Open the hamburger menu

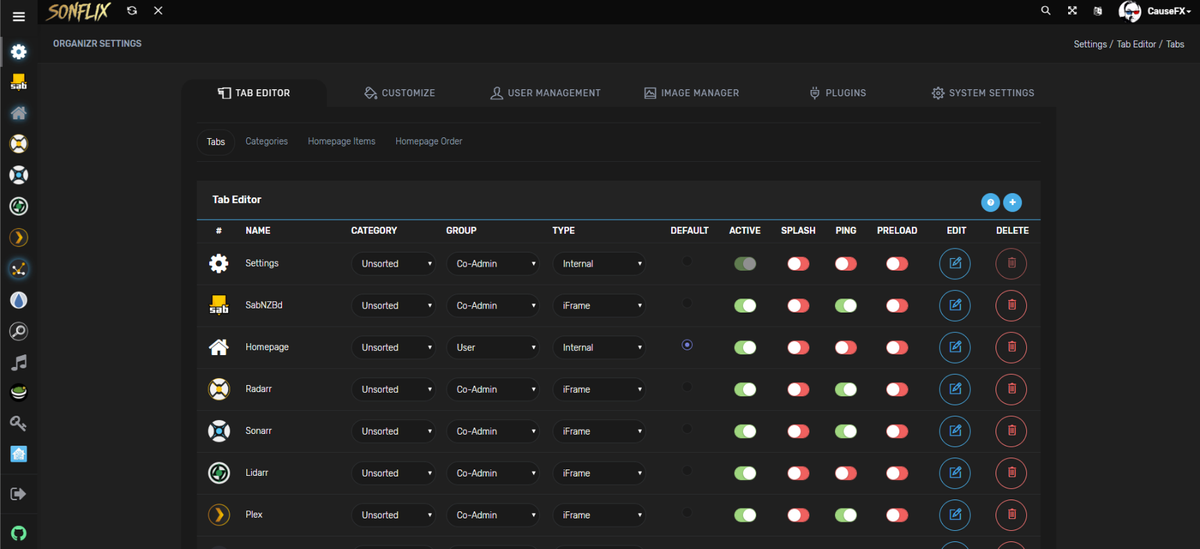point(18,17)
